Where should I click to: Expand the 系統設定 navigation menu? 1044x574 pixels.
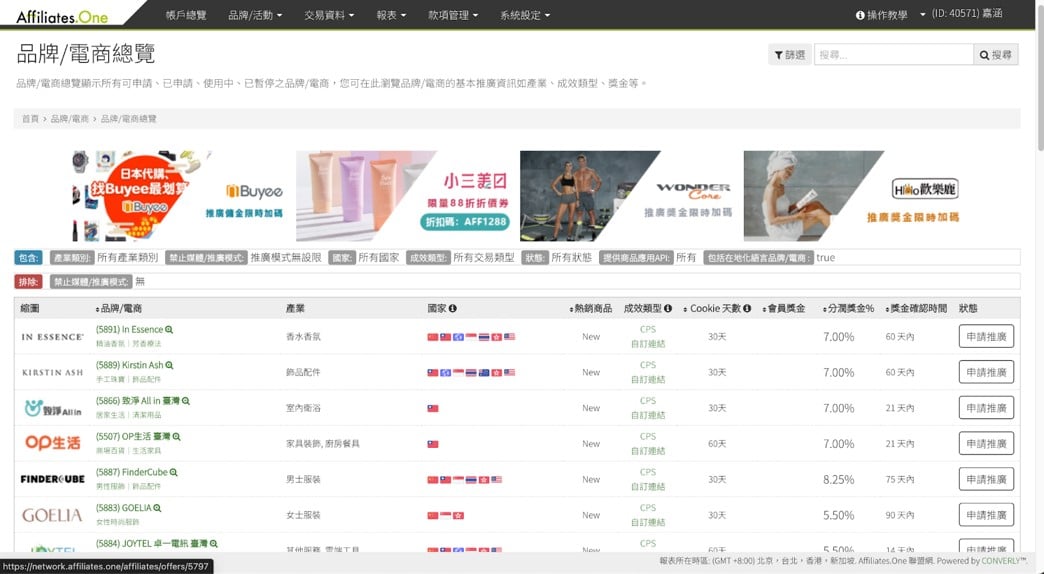tap(525, 15)
